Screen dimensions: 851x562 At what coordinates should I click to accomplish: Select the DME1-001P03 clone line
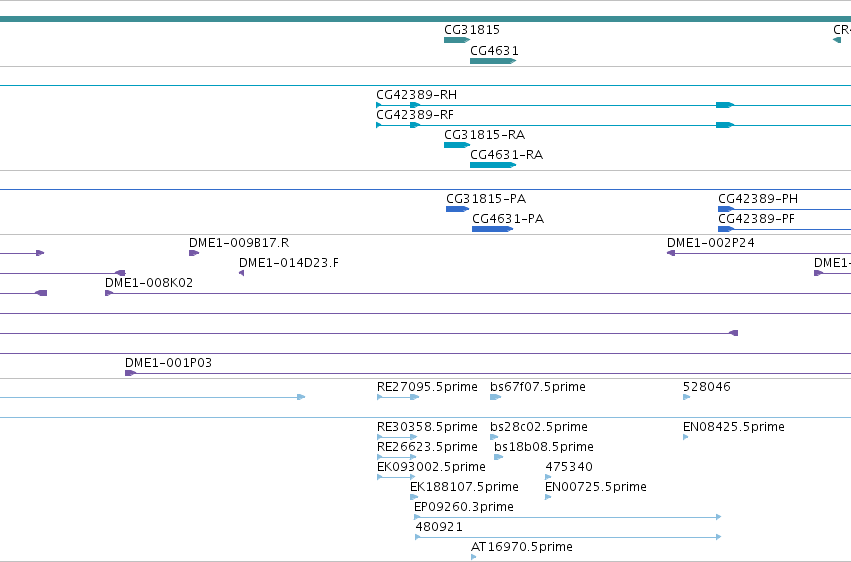click(x=488, y=373)
